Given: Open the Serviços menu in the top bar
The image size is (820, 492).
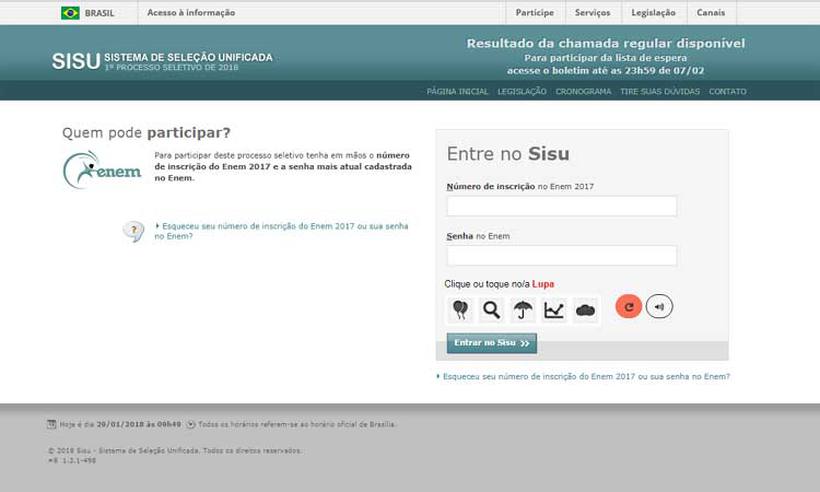Looking at the screenshot, I should (593, 13).
